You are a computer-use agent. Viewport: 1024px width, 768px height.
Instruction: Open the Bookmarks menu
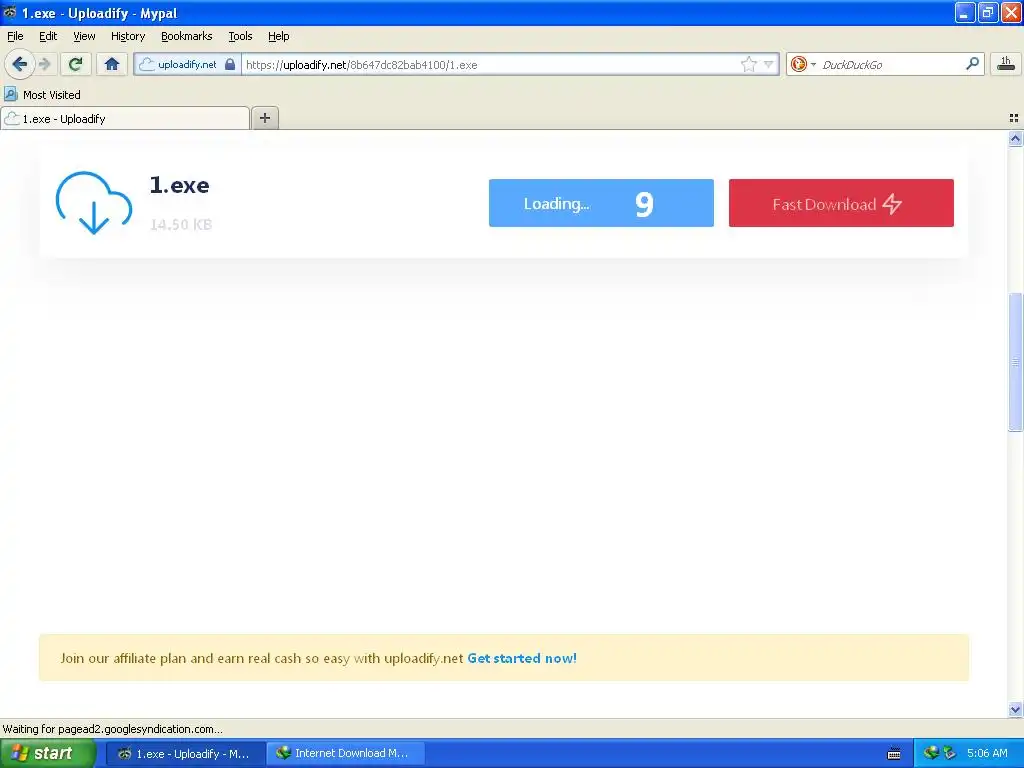[x=186, y=36]
